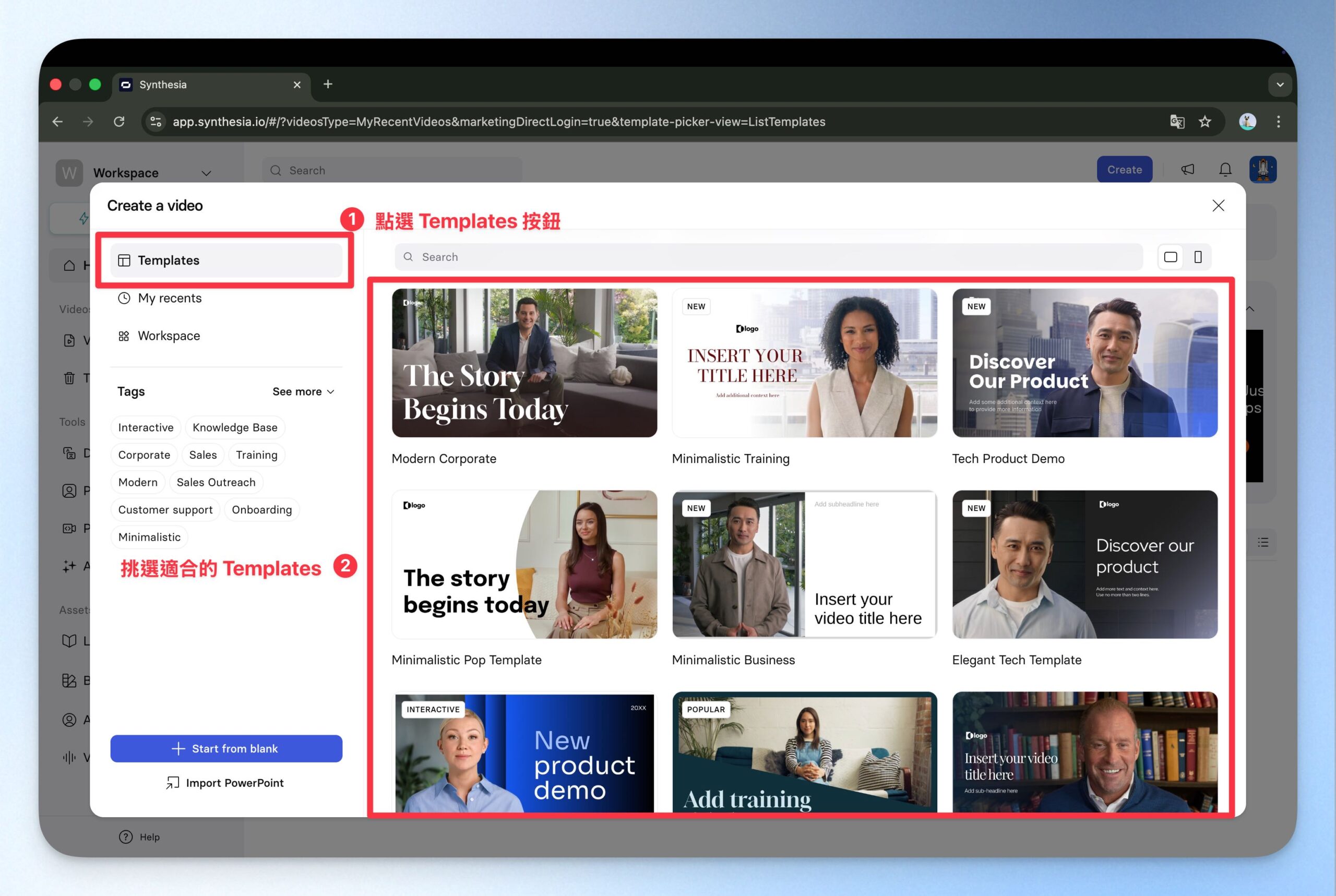This screenshot has height=896, width=1336.
Task: Expand the See more tags dropdown
Action: click(303, 391)
